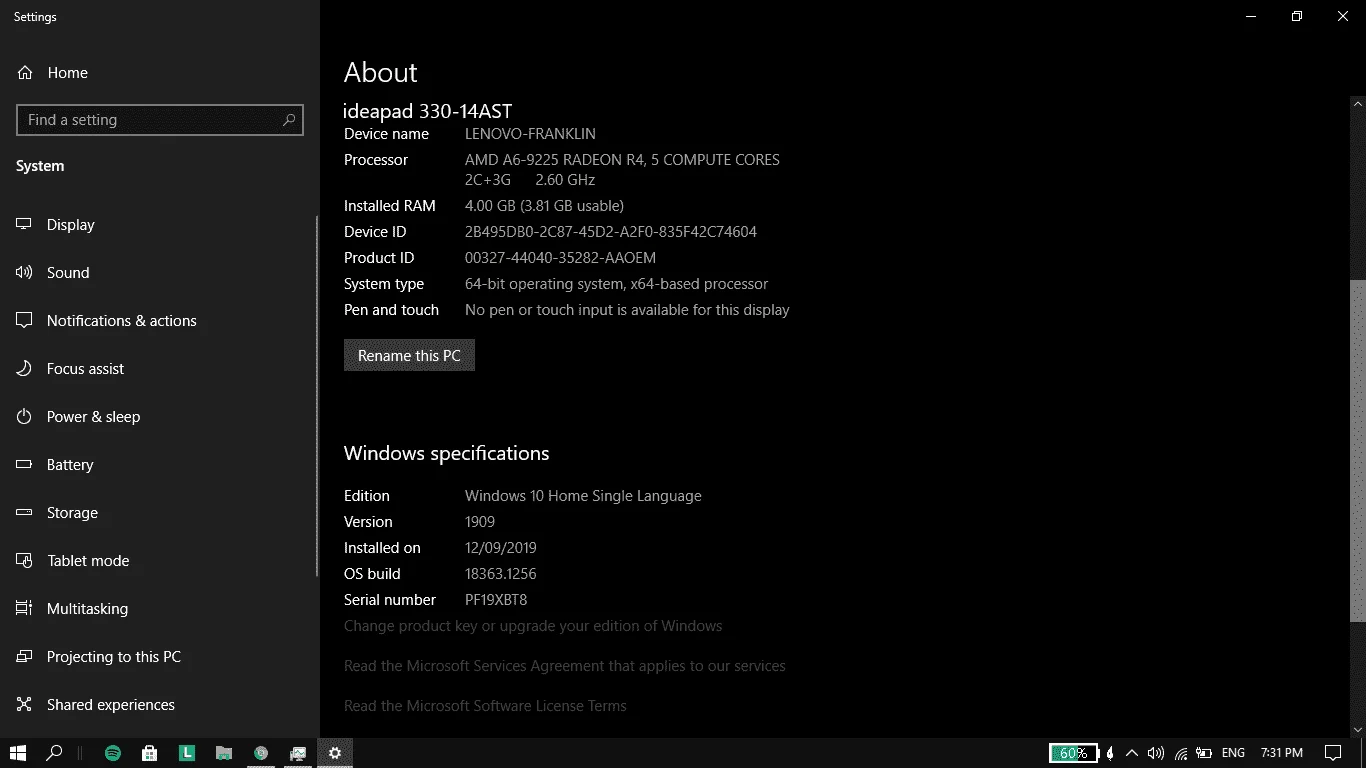Viewport: 1366px width, 768px height.
Task: Show hidden system tray icons
Action: [x=1132, y=753]
